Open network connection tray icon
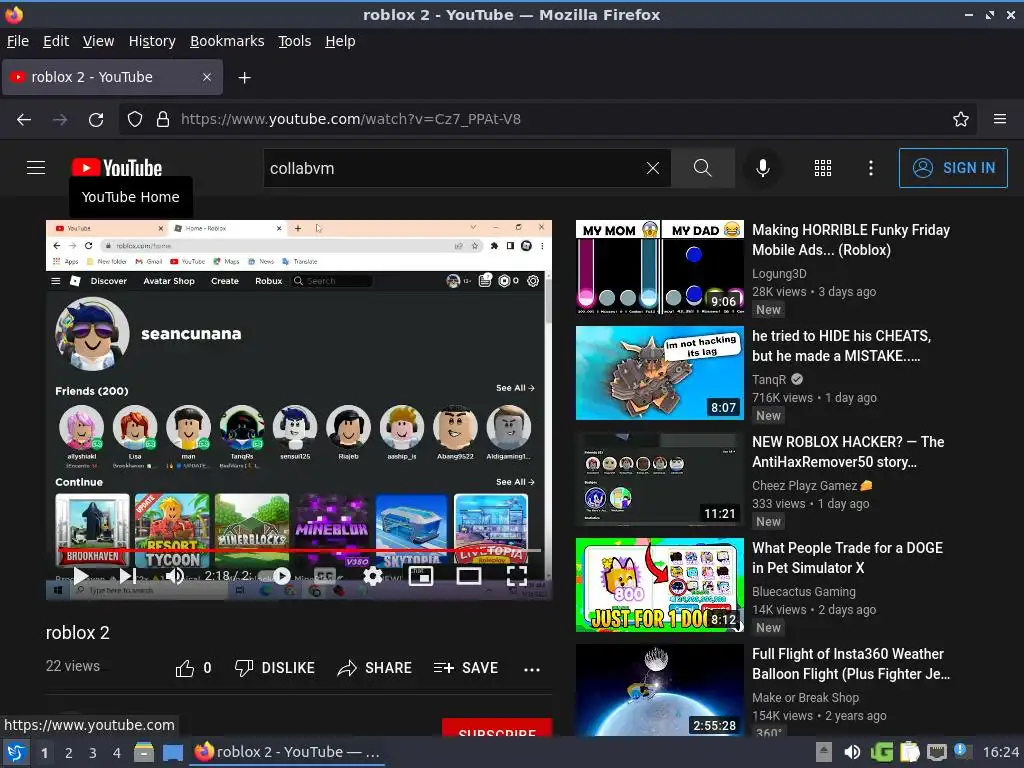 pos(937,752)
